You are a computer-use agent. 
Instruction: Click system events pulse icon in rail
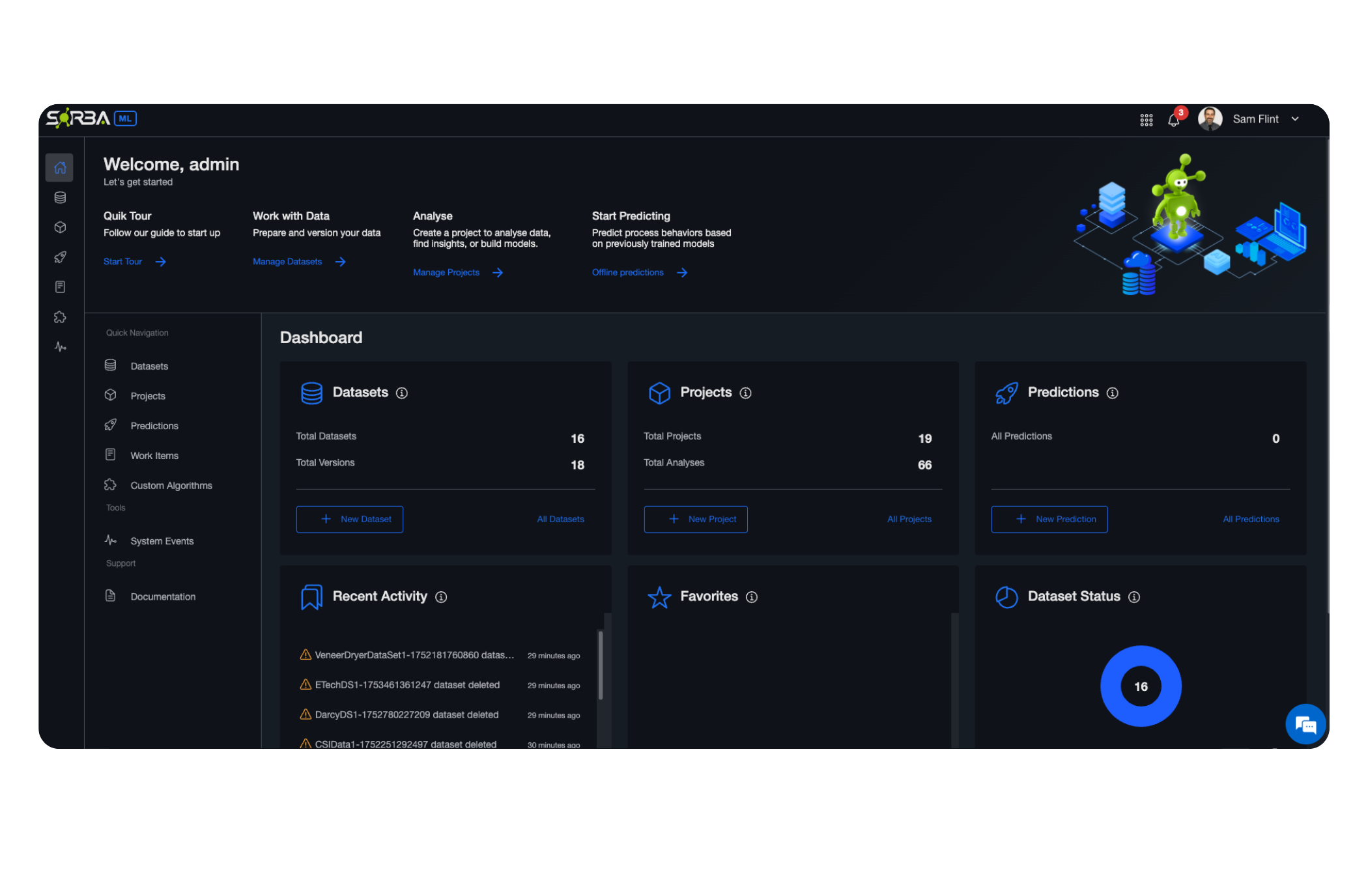click(60, 347)
